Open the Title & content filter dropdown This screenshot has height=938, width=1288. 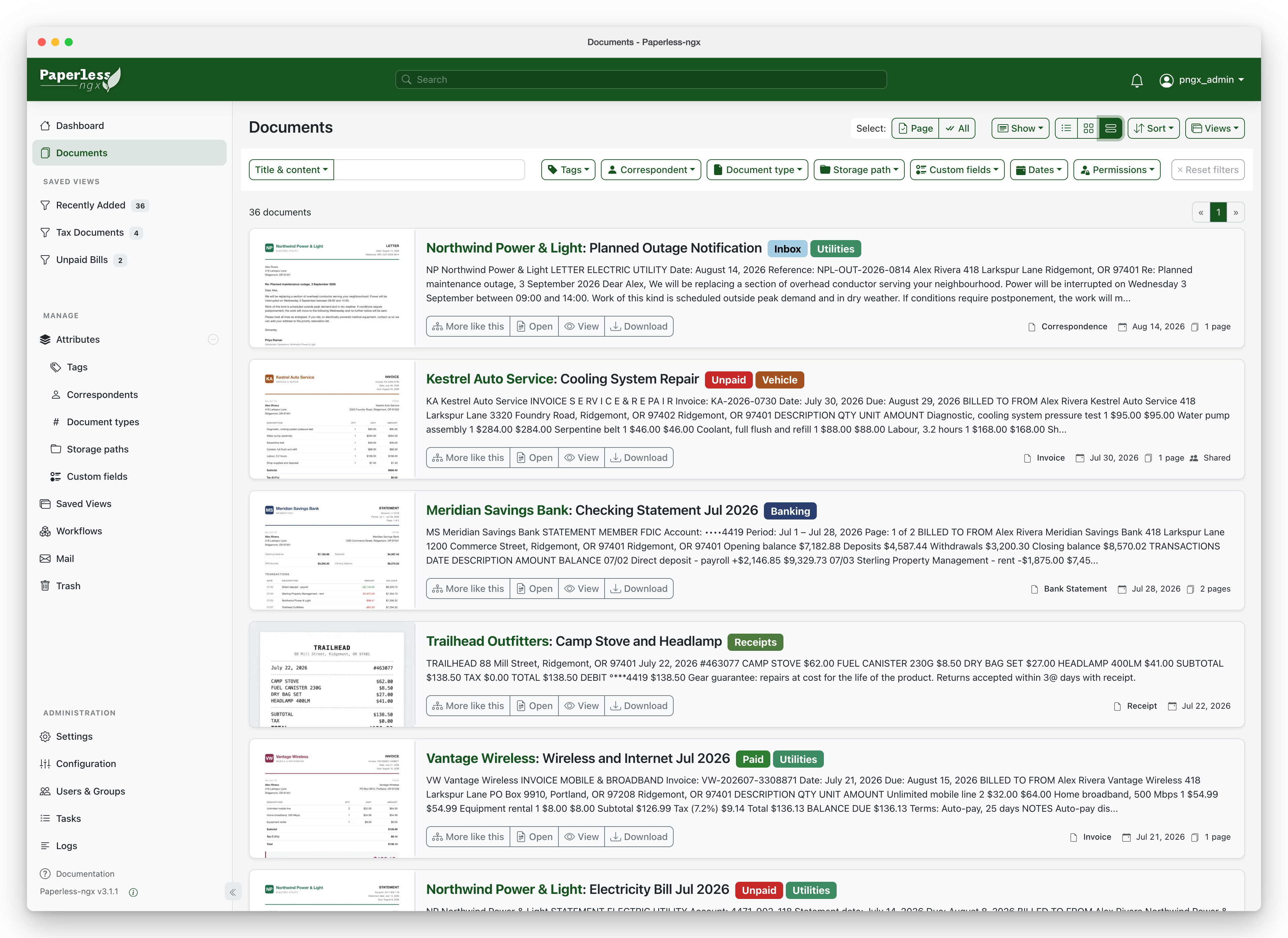(291, 170)
